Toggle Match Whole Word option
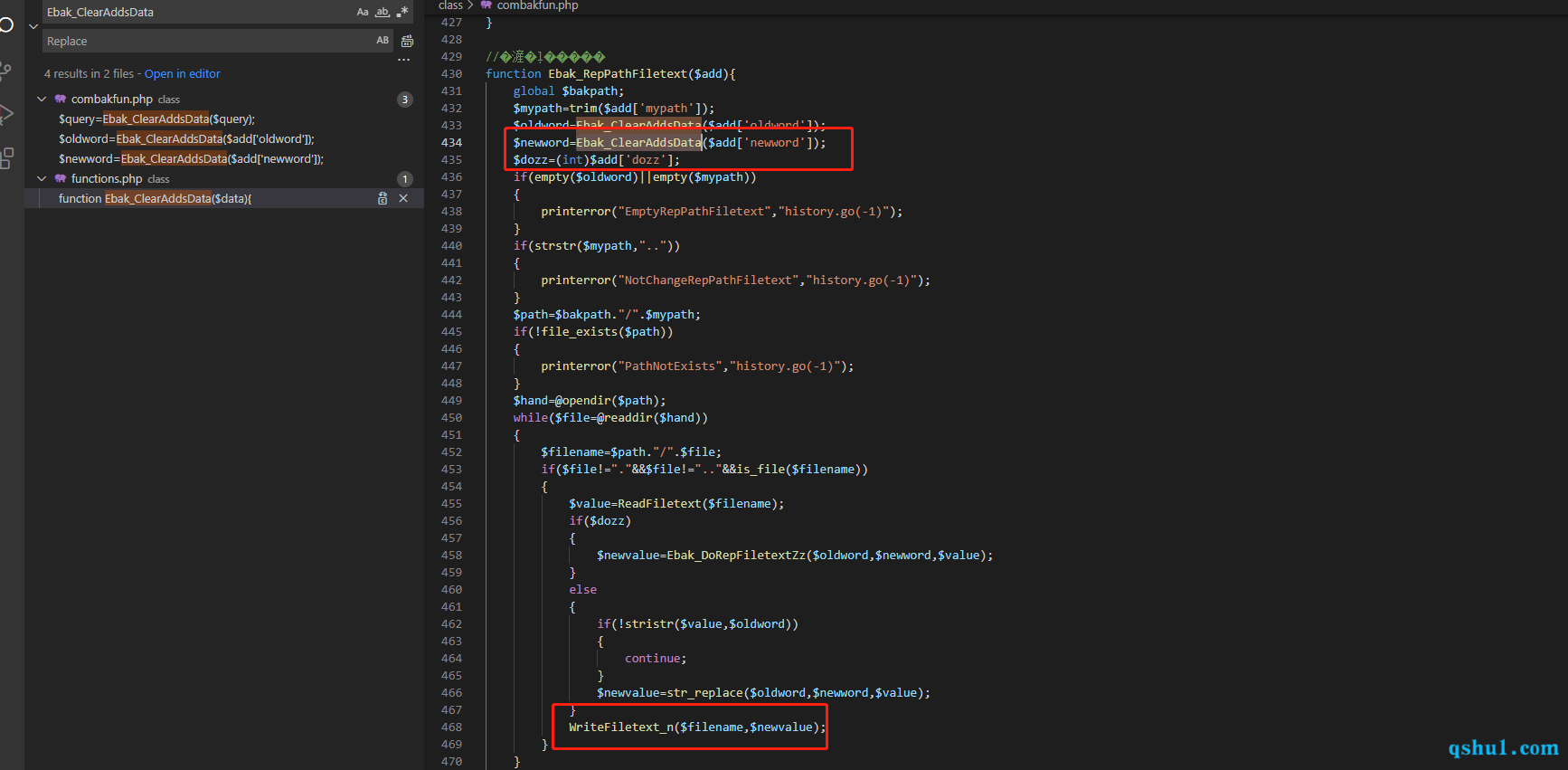The height and width of the screenshot is (770, 1568). coord(383,12)
